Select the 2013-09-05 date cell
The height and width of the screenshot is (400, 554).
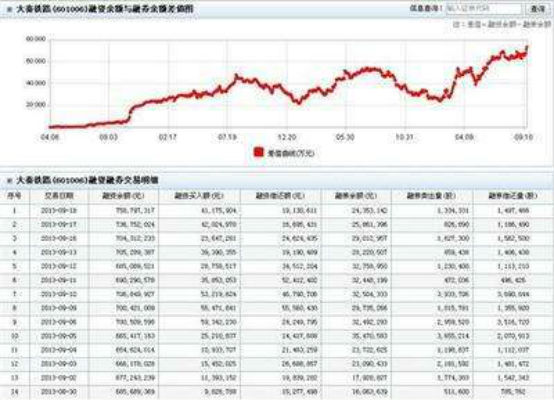59,336
